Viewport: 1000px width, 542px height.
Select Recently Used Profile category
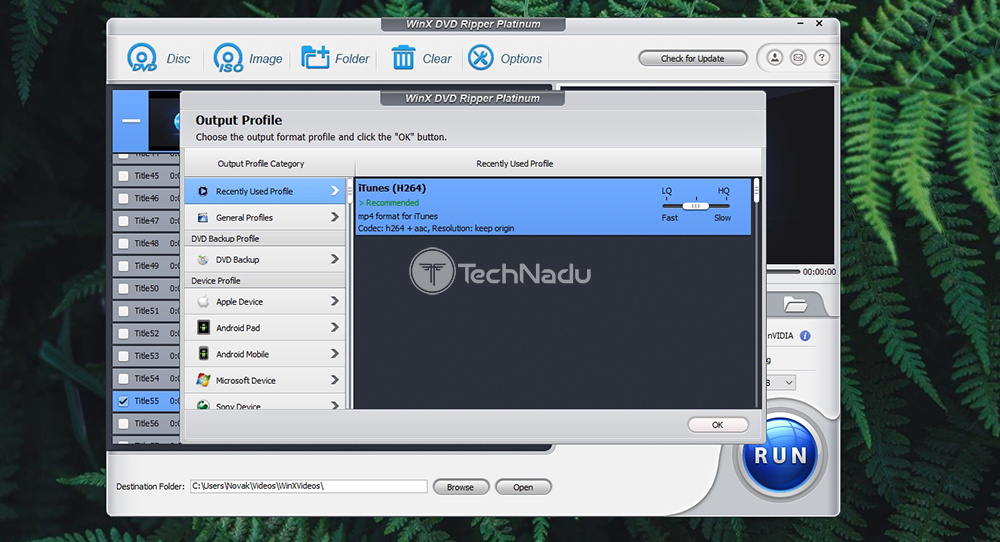[265, 191]
